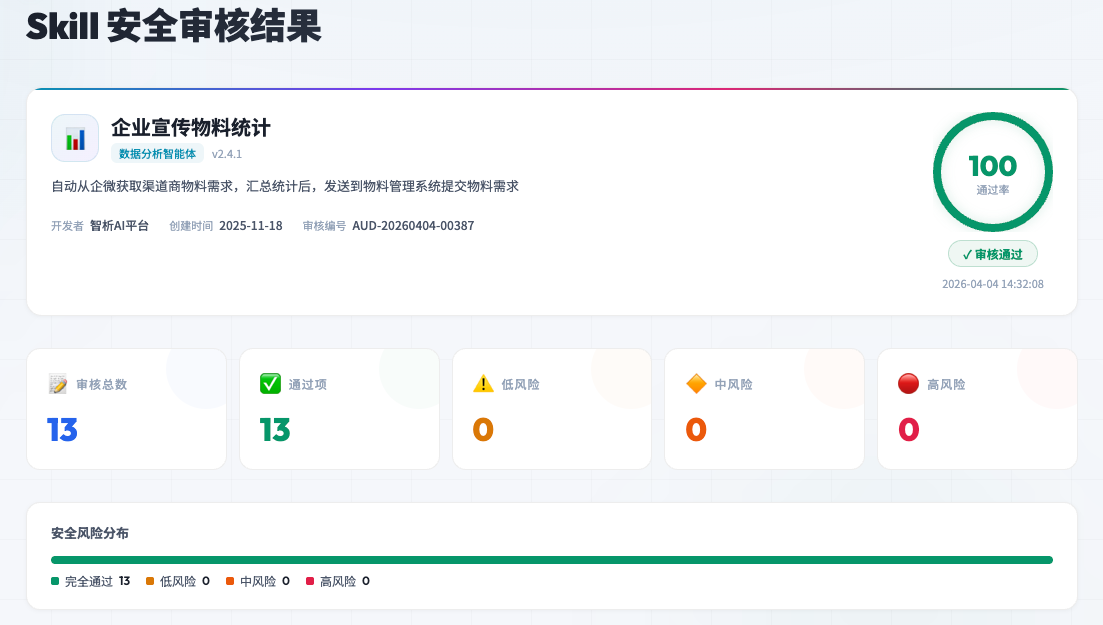Image resolution: width=1103 pixels, height=625 pixels.
Task: Click the bar chart skill icon
Action: pyautogui.click(x=75, y=138)
